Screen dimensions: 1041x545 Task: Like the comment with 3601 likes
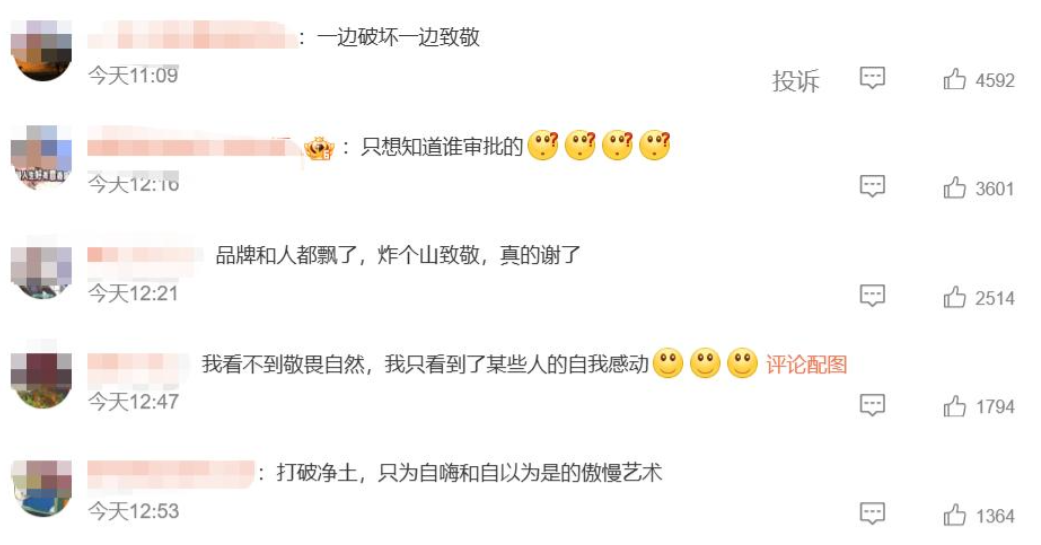[954, 188]
